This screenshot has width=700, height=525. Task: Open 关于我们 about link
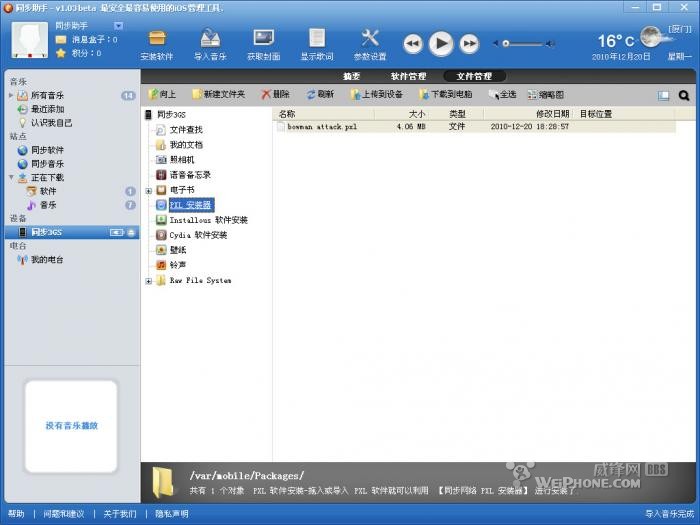pos(120,514)
